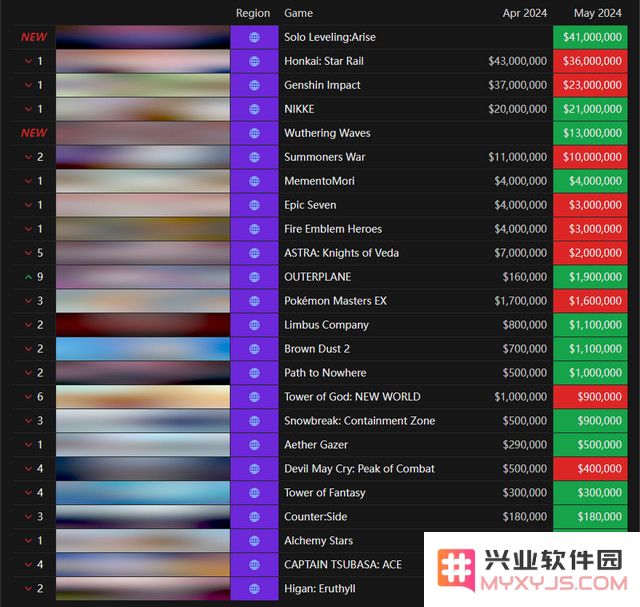Click the Pokémon Masters EX game name

pyautogui.click(x=335, y=301)
